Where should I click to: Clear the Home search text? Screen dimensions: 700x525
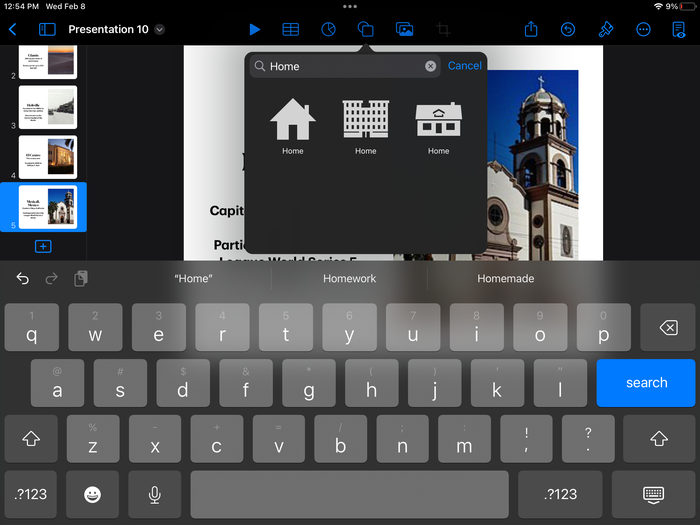pos(430,66)
